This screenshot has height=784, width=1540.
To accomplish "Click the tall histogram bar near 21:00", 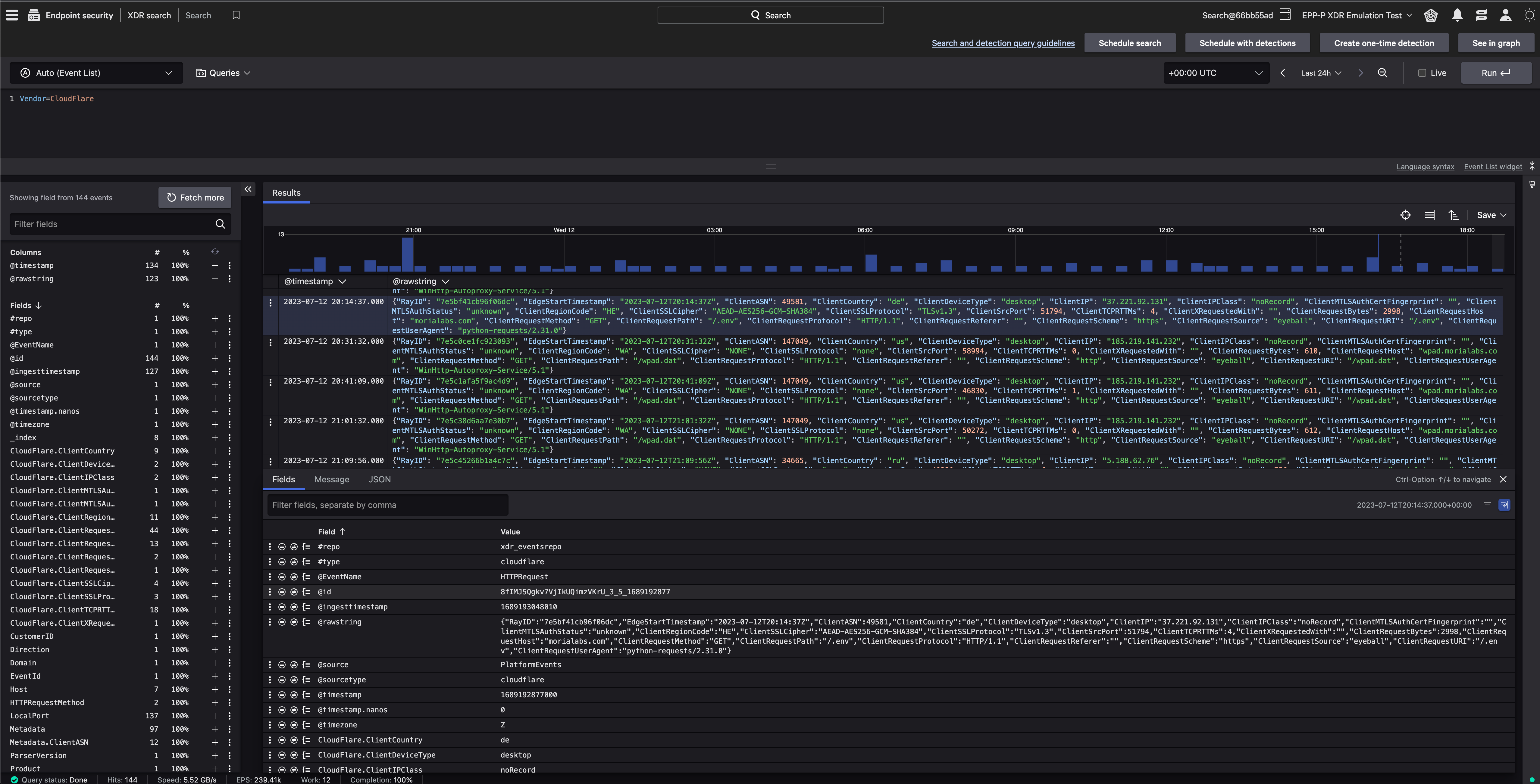I will click(408, 255).
